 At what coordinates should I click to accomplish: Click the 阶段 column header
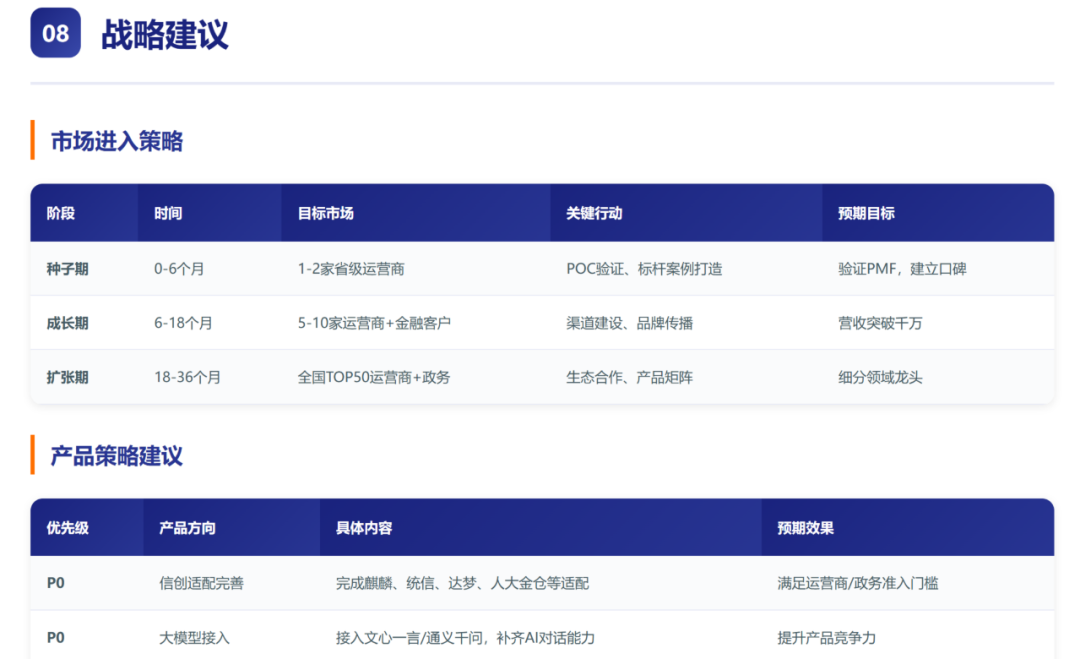(x=61, y=213)
